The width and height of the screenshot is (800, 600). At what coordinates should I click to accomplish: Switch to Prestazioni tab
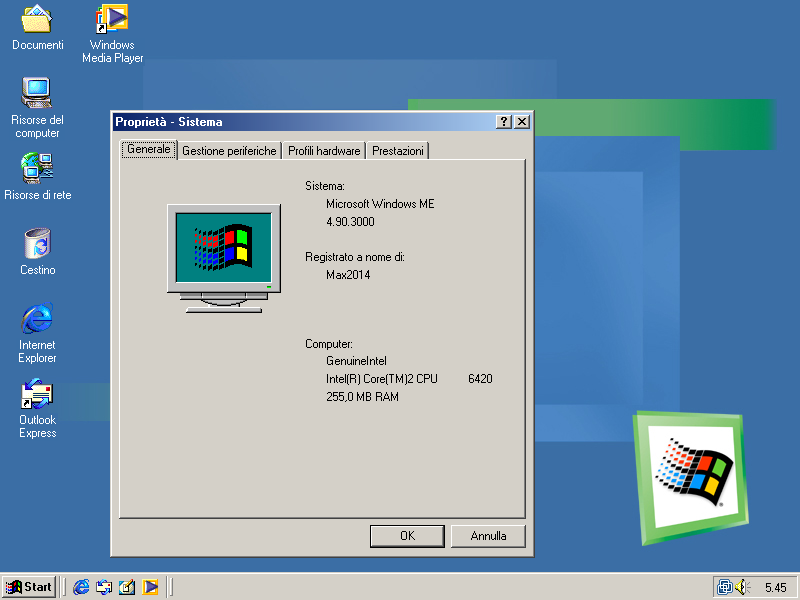pyautogui.click(x=397, y=151)
